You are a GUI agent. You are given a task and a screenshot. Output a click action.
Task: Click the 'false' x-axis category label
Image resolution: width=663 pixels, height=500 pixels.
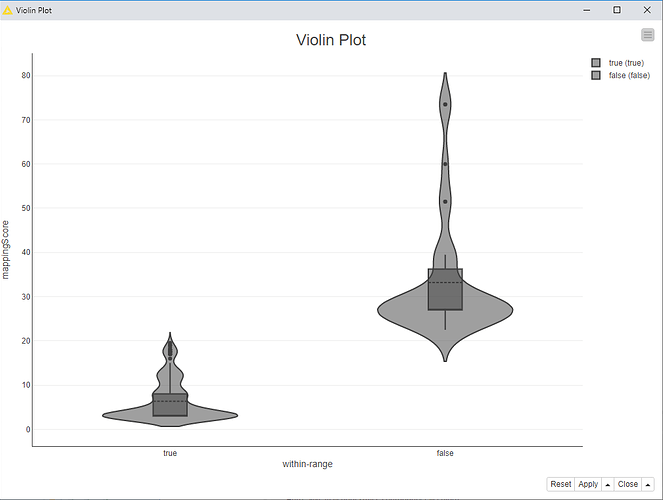tap(445, 453)
